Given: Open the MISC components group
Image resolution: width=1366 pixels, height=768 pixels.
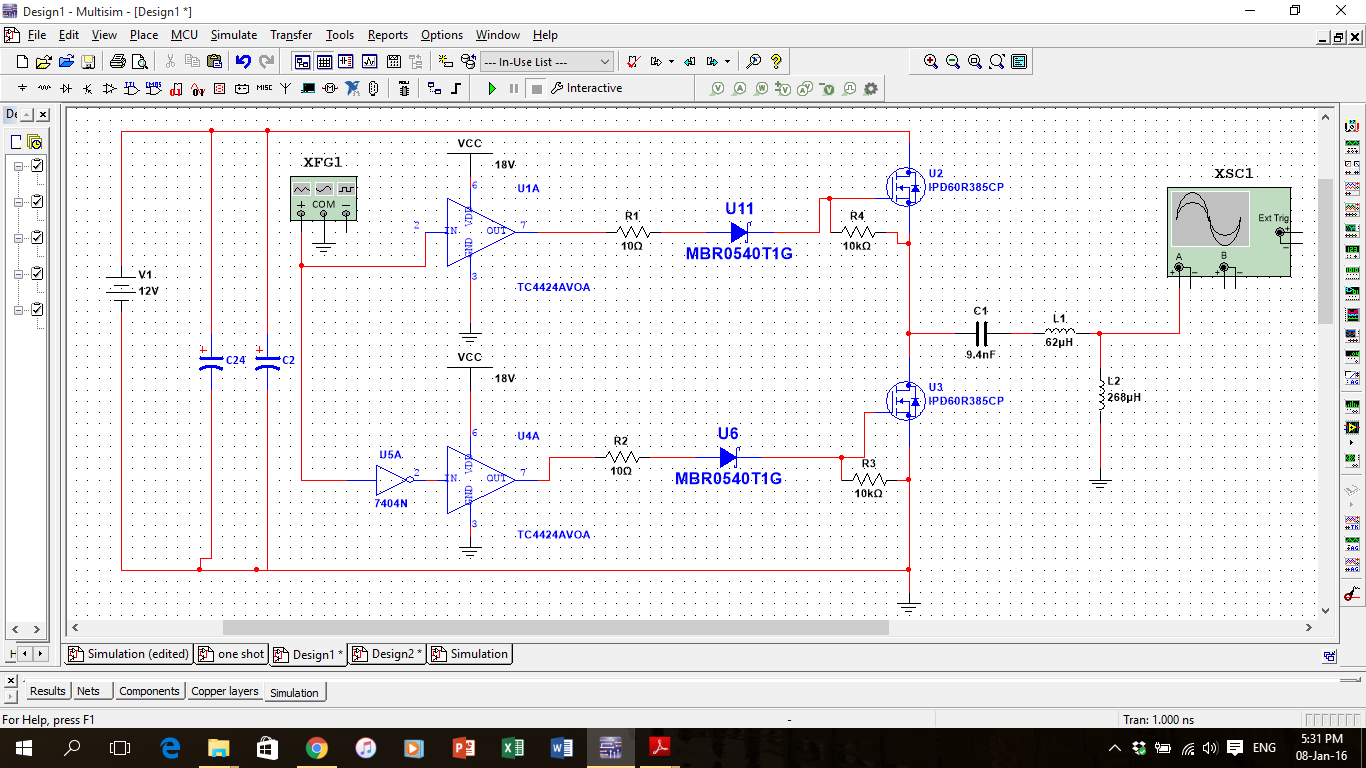Looking at the screenshot, I should 264,88.
